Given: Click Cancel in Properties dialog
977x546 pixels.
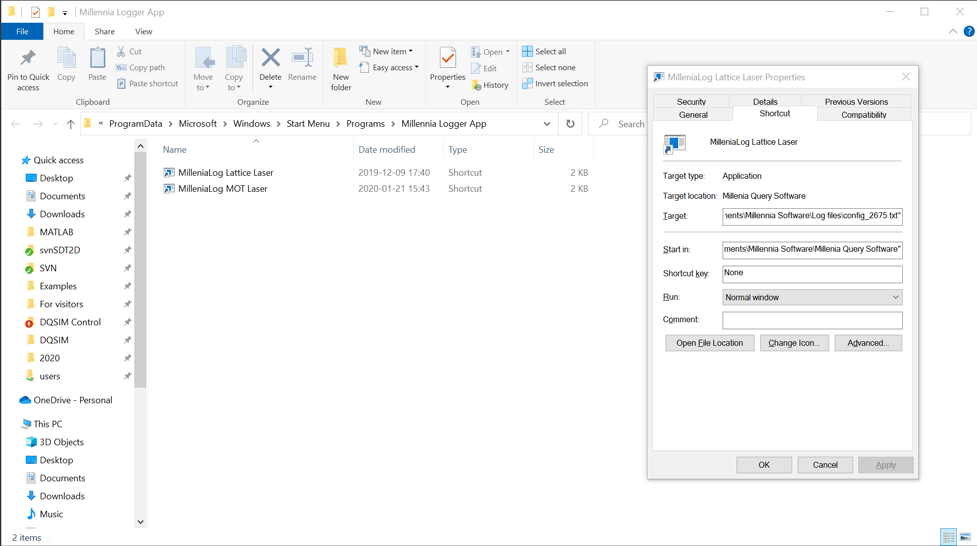Looking at the screenshot, I should (x=825, y=465).
